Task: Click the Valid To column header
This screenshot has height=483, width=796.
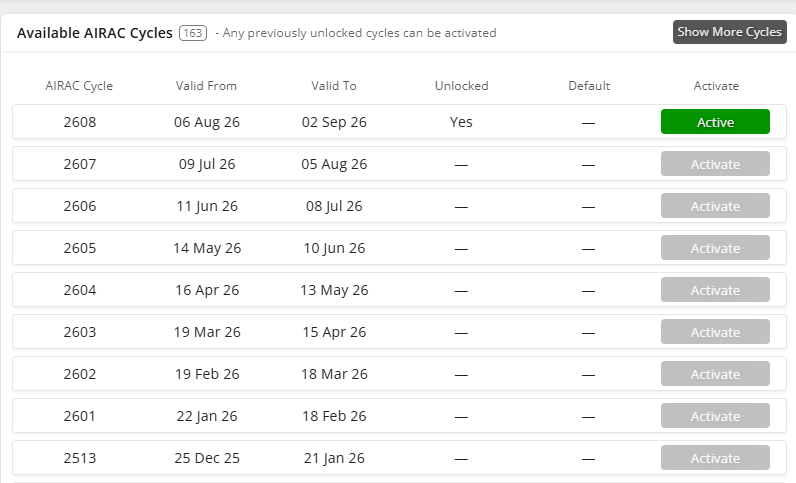Action: click(334, 86)
